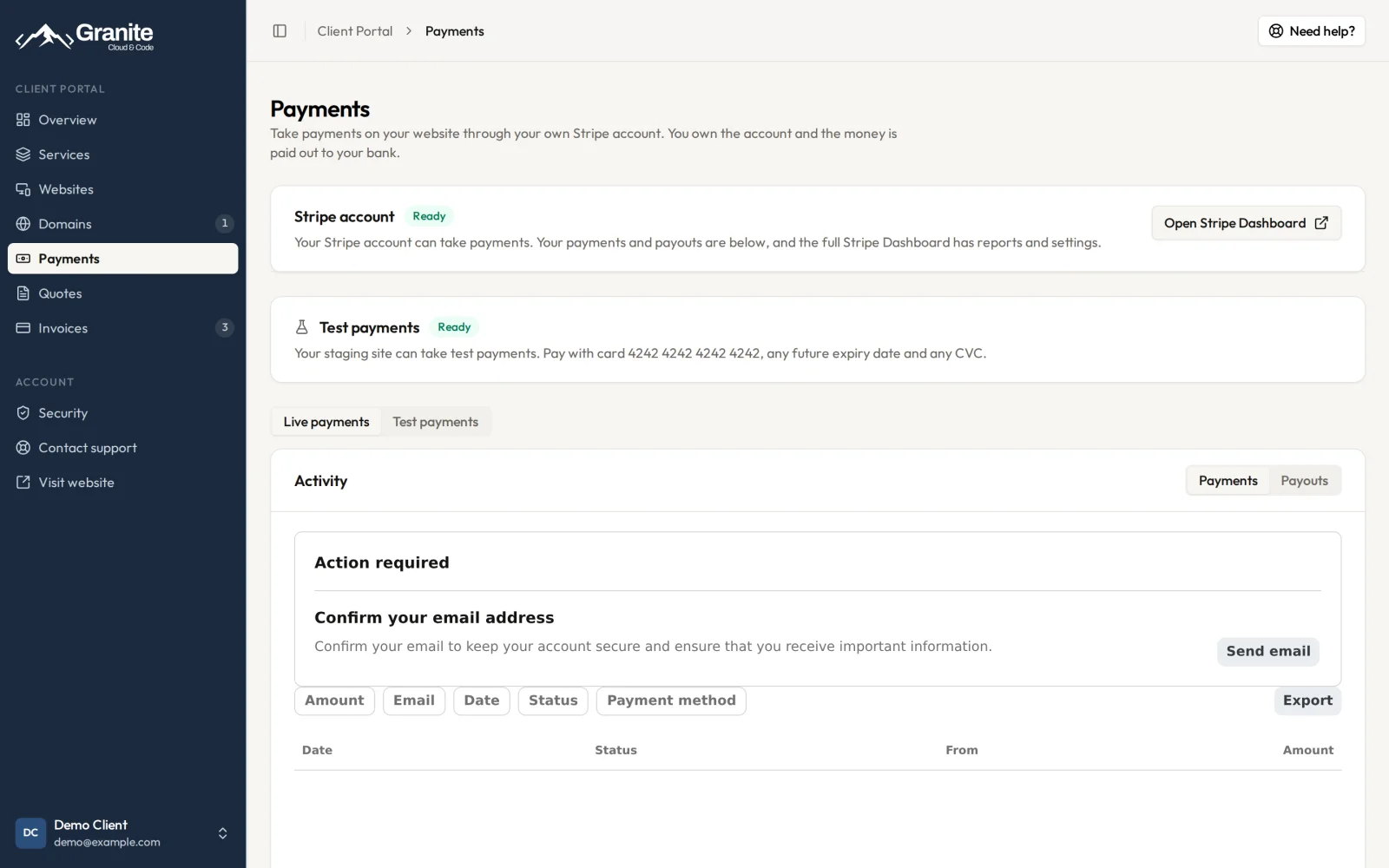This screenshot has height=868, width=1389.
Task: Click the Send email button
Action: (1268, 651)
